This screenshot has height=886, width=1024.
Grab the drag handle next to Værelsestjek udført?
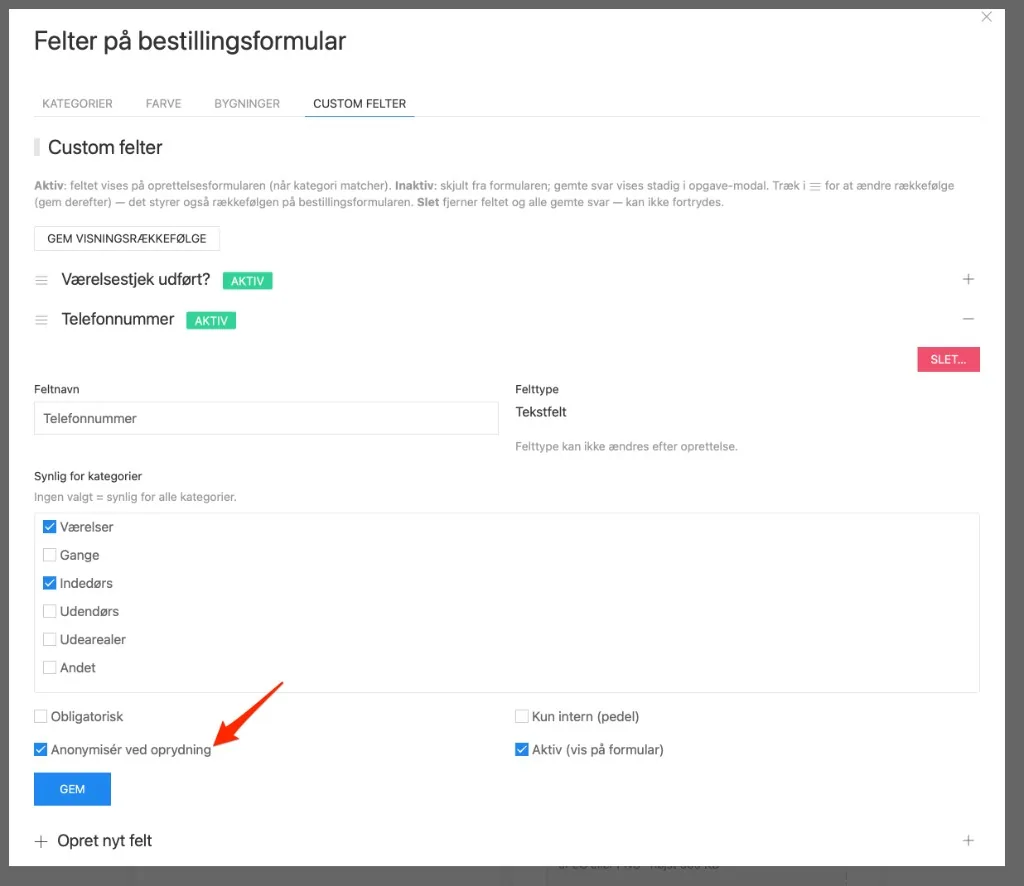click(x=41, y=281)
